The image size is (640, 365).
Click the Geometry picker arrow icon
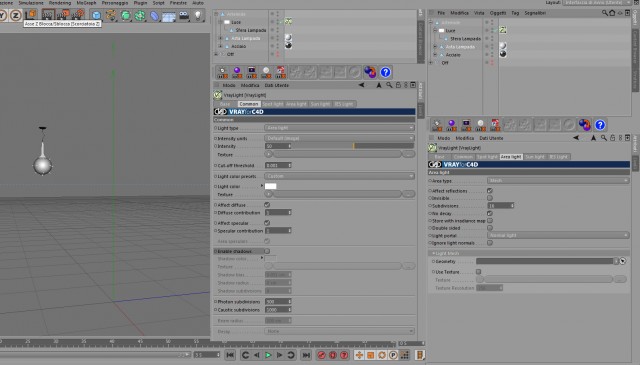[x=623, y=261]
